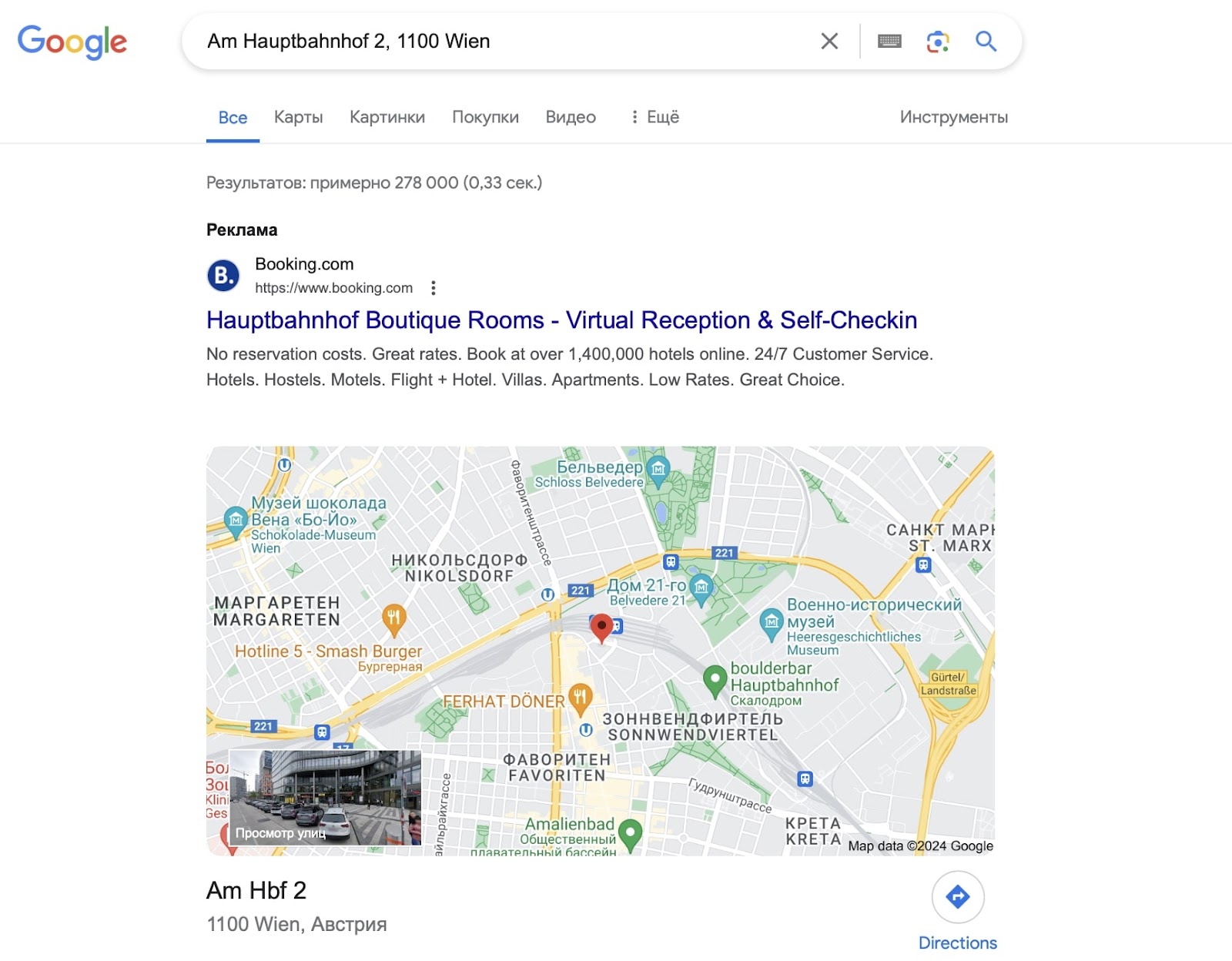Open the ad options three-dot menu
This screenshot has height=961, width=1232.
click(x=434, y=288)
